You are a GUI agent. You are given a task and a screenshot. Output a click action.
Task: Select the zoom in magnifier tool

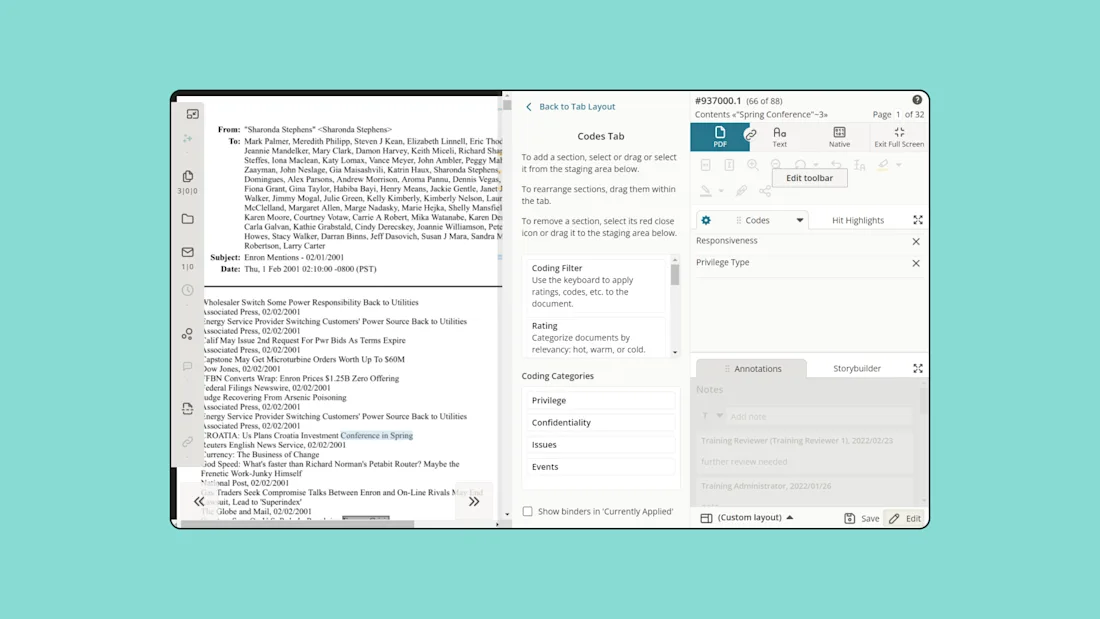pyautogui.click(x=752, y=165)
